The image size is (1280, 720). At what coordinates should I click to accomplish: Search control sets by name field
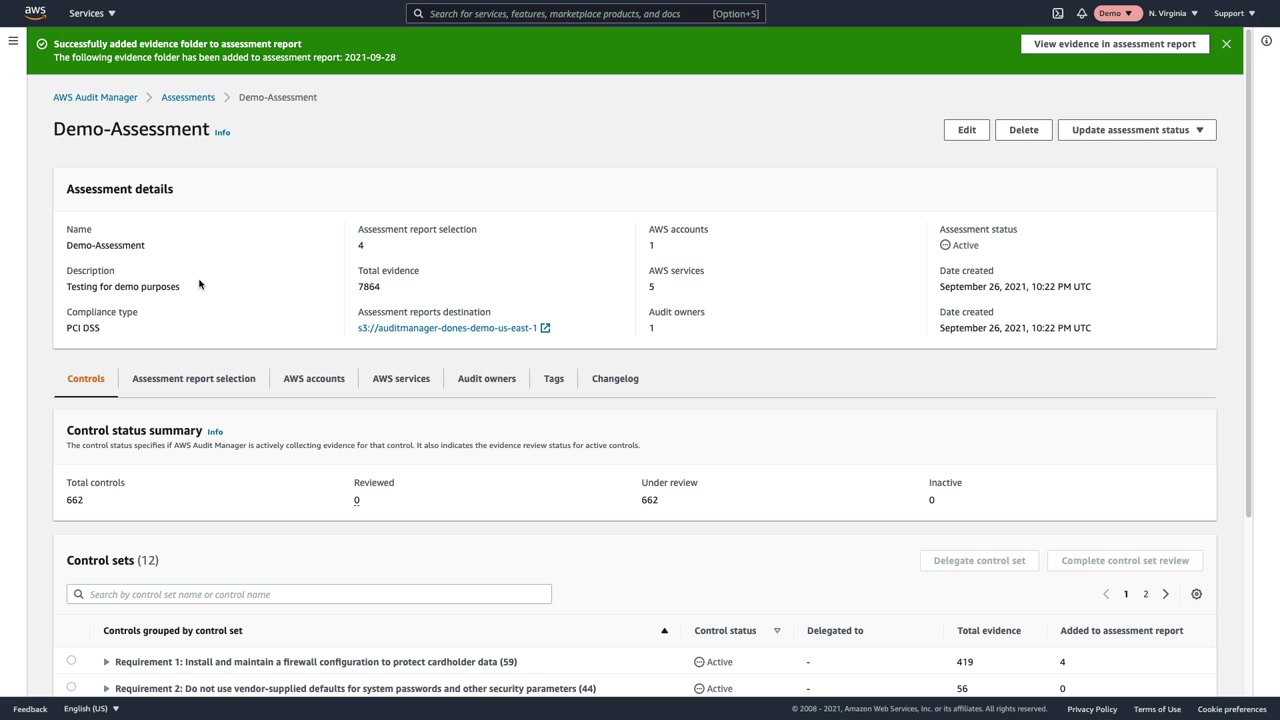[x=309, y=594]
